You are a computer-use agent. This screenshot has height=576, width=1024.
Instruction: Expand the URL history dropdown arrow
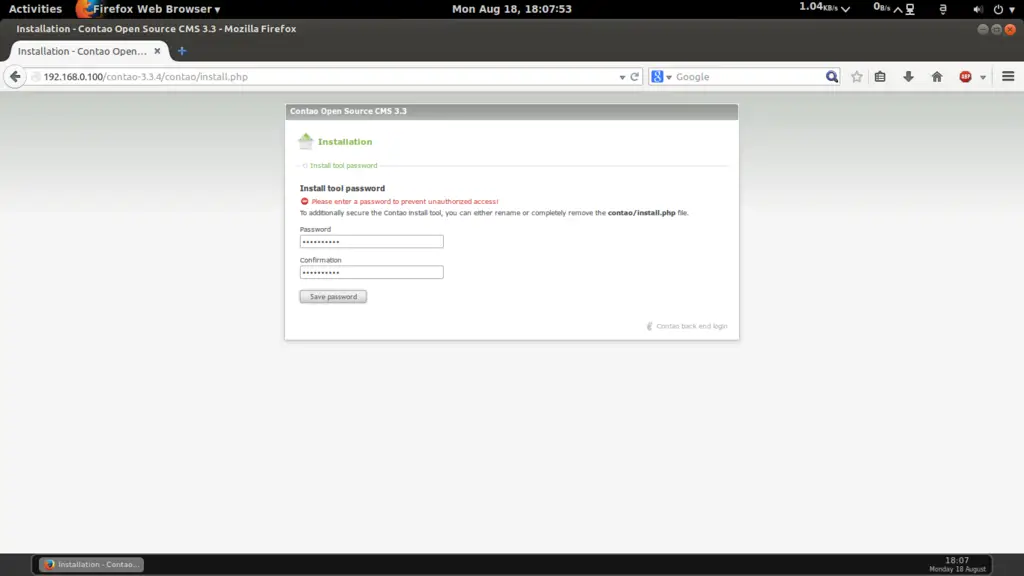click(x=622, y=77)
